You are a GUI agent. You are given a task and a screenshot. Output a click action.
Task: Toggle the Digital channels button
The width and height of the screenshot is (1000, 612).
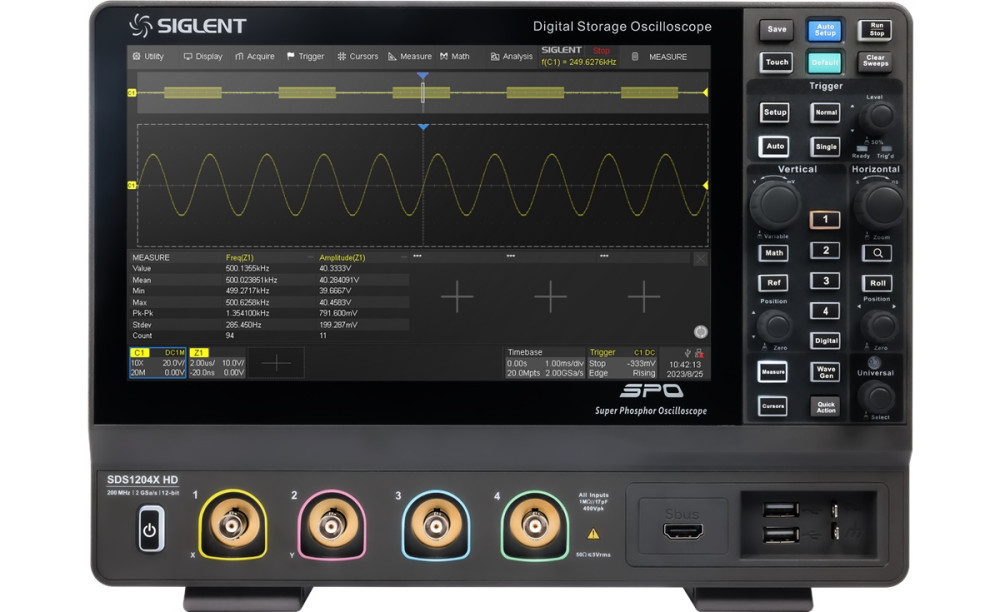pyautogui.click(x=825, y=340)
